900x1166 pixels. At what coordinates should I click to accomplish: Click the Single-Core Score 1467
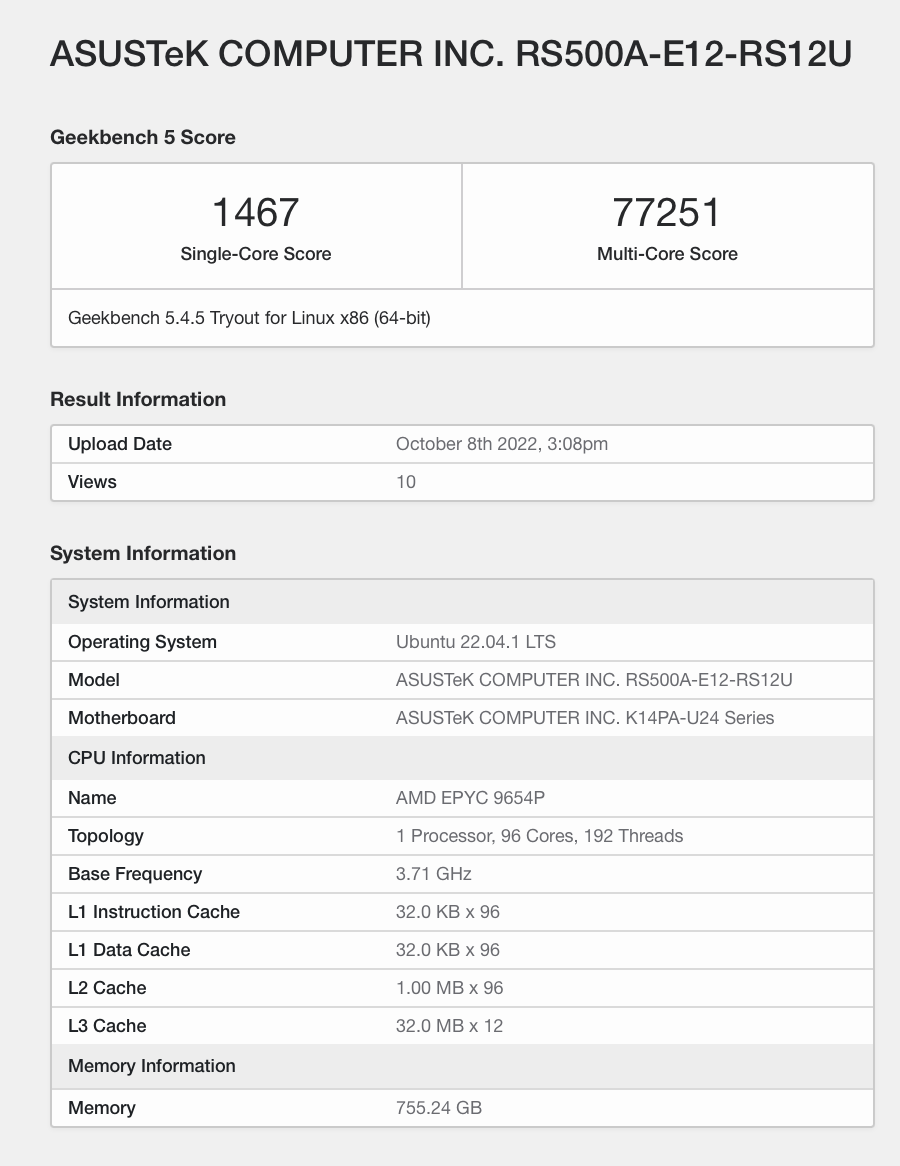[x=255, y=212]
